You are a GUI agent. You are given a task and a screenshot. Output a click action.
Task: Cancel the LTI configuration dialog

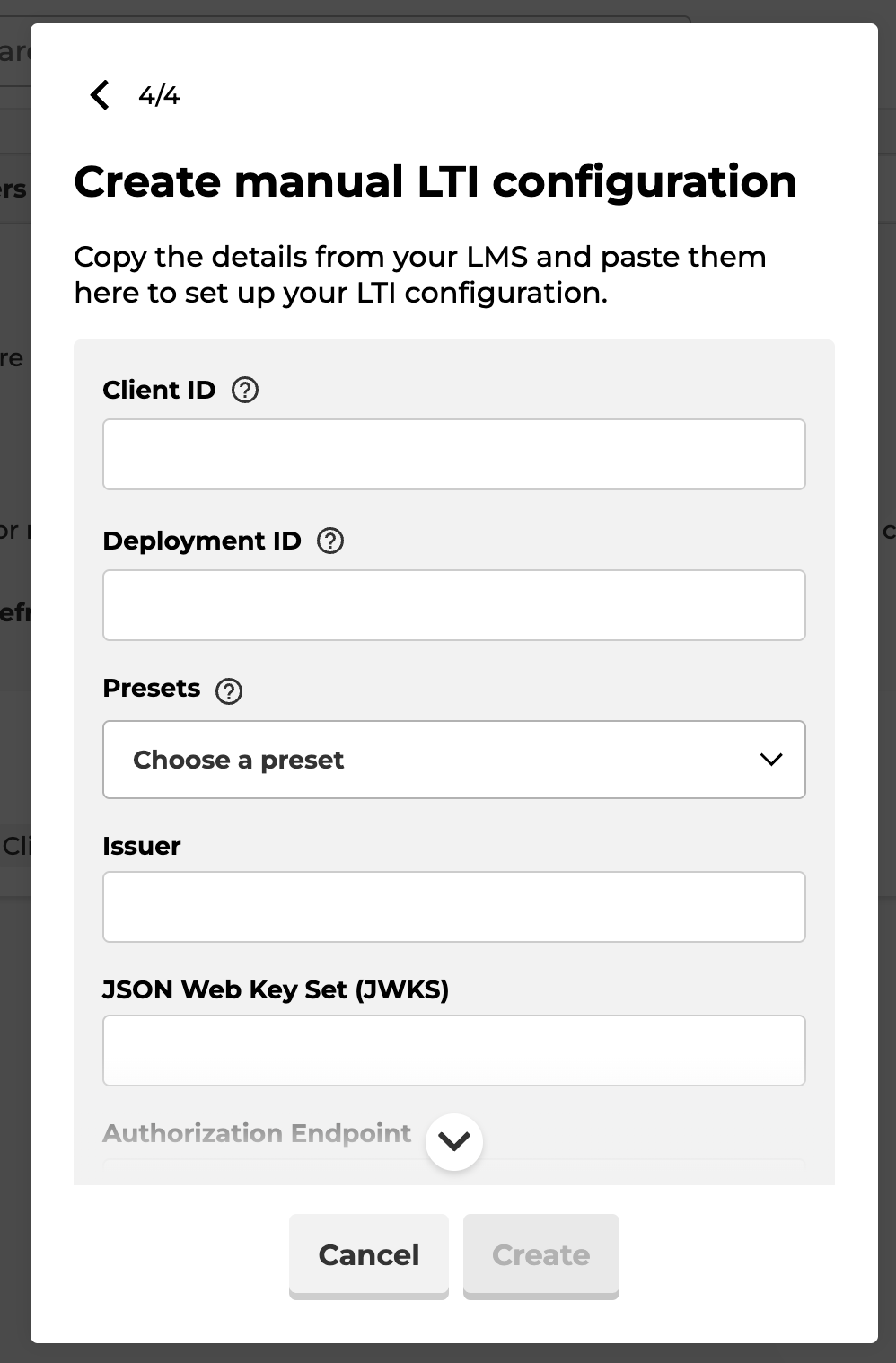click(x=369, y=1255)
